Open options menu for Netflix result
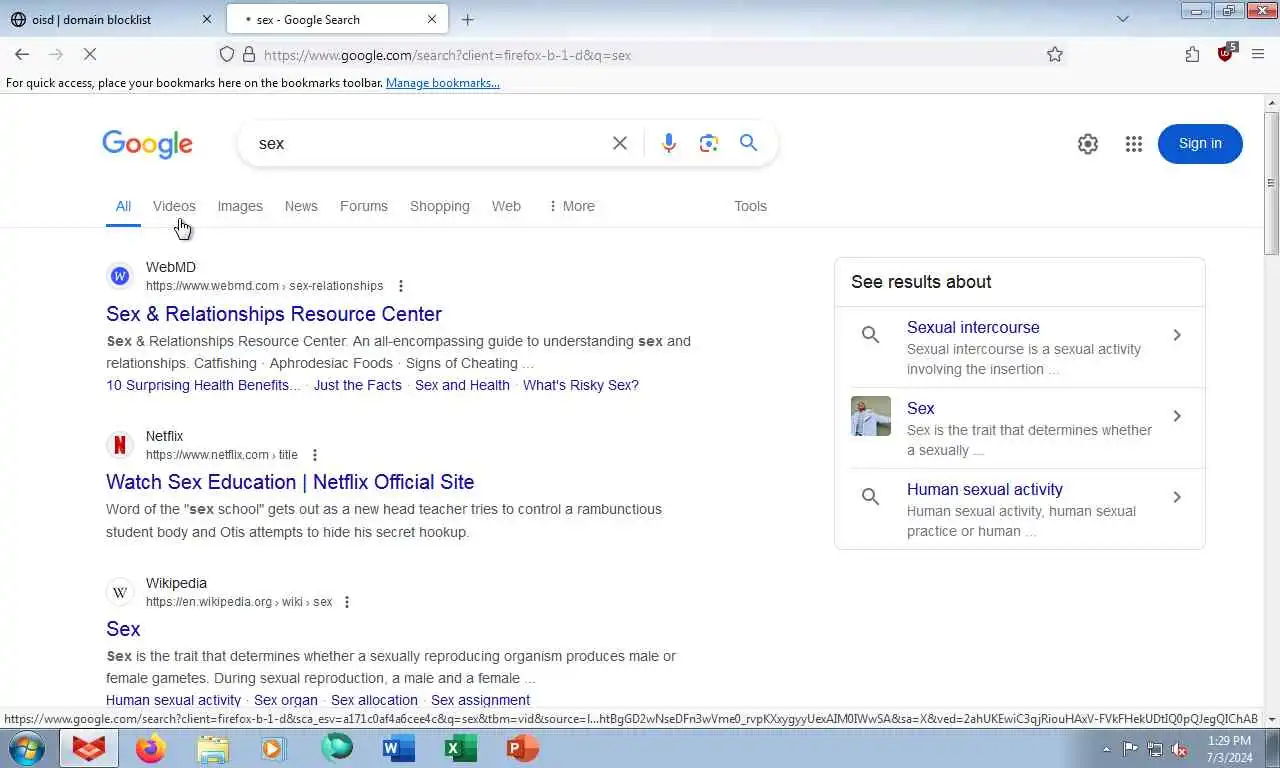The image size is (1280, 768). click(x=315, y=455)
